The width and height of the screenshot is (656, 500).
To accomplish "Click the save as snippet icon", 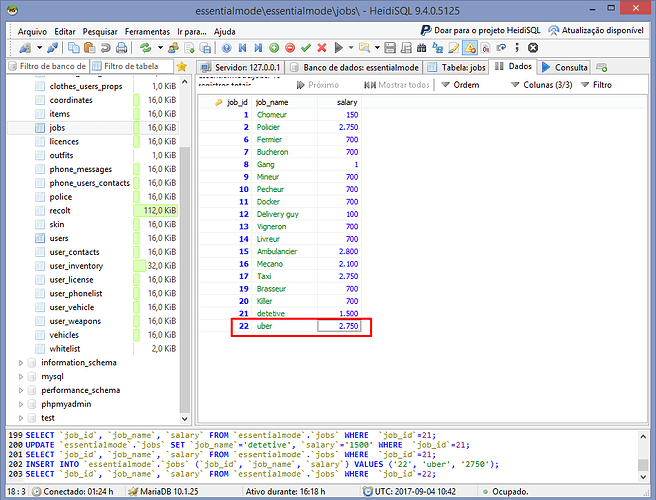I will tap(406, 48).
